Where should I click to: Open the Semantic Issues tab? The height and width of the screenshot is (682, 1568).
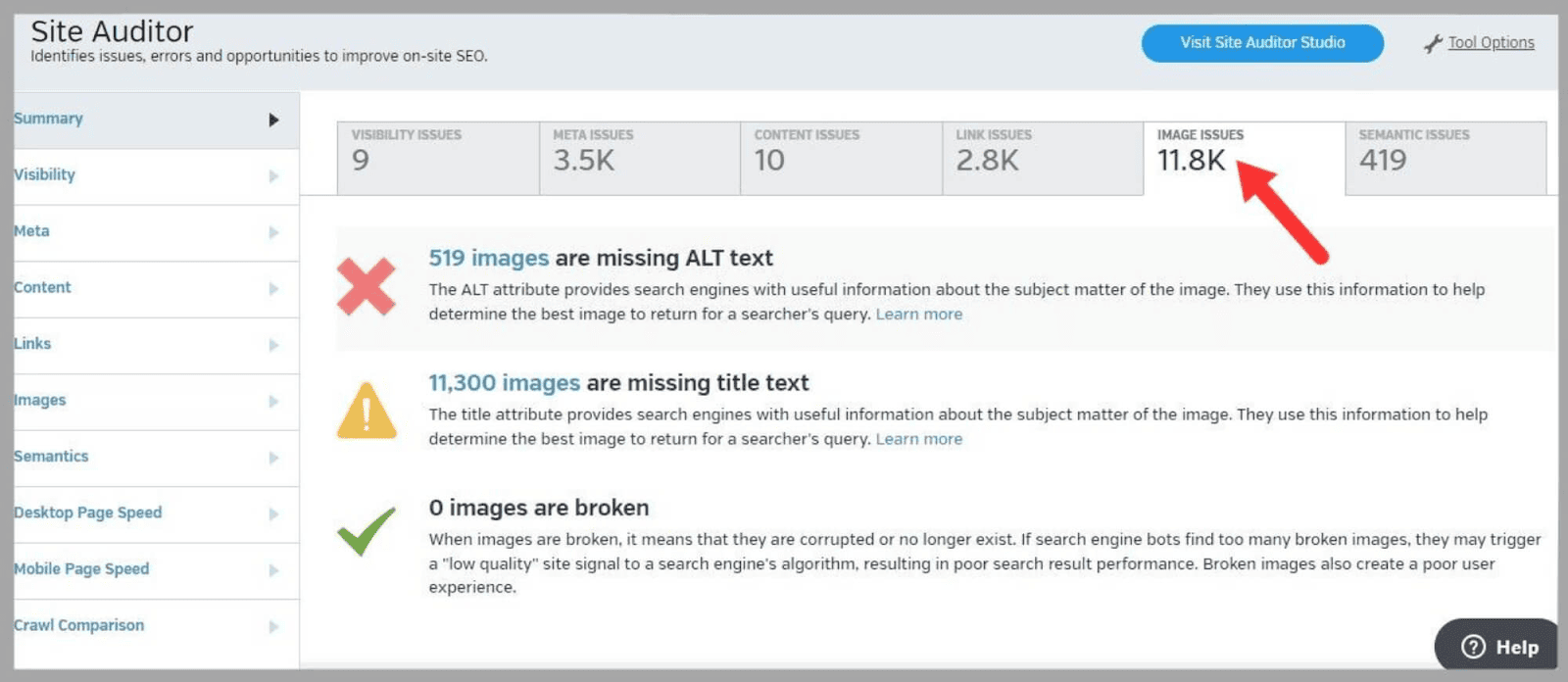click(1445, 157)
